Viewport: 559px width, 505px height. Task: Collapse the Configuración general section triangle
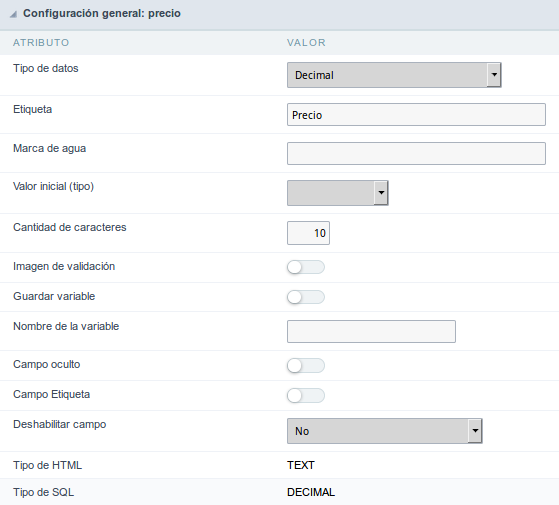(13, 14)
